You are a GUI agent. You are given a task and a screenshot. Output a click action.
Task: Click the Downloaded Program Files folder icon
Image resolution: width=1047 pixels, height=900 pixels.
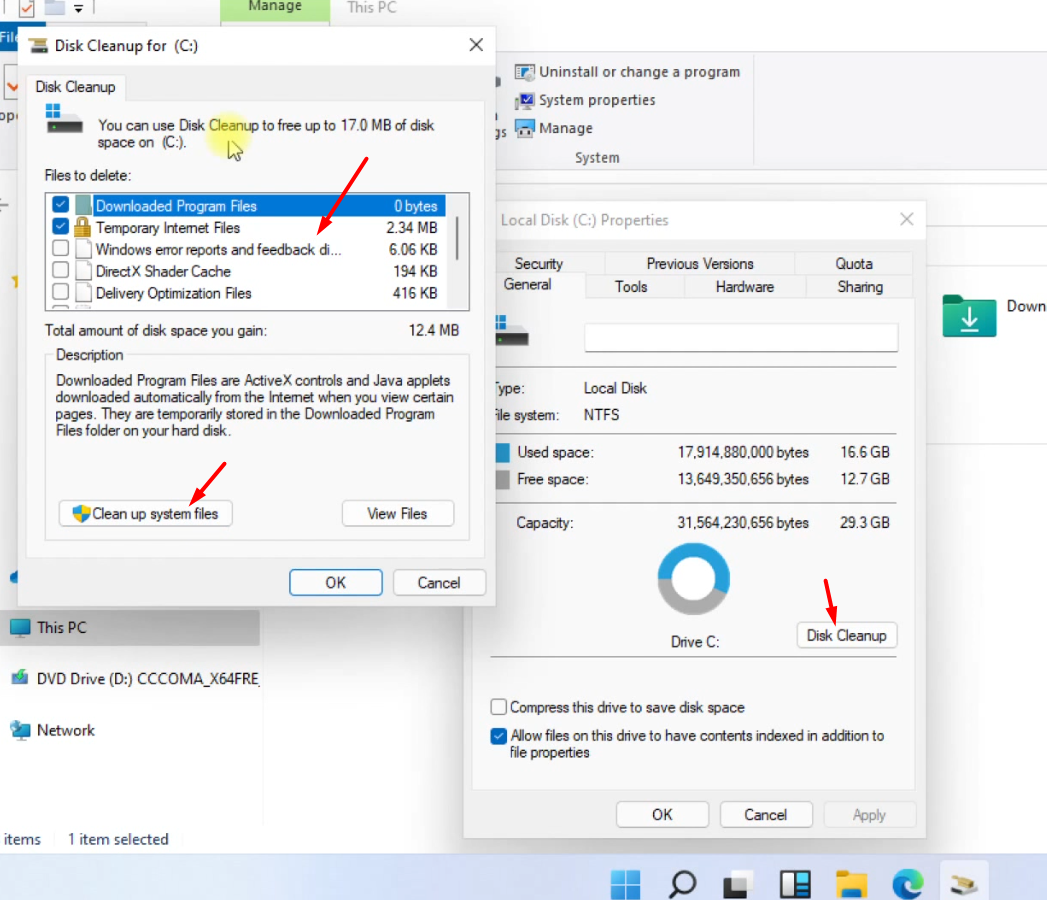click(83, 206)
